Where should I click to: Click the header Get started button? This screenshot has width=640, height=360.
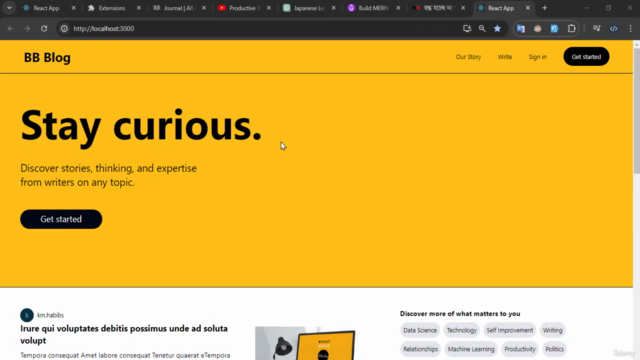586,57
